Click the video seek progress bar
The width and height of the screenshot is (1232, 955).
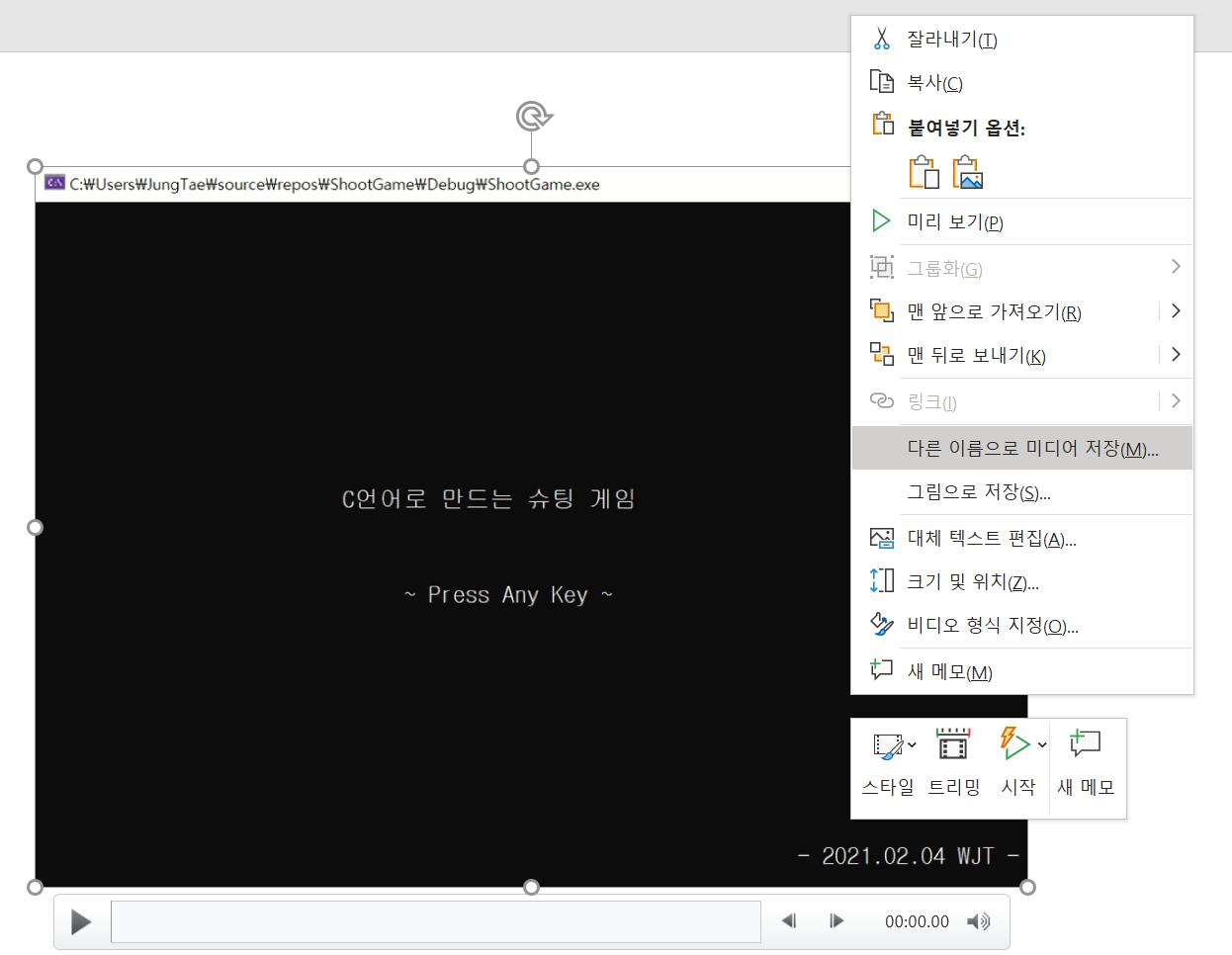tap(435, 920)
